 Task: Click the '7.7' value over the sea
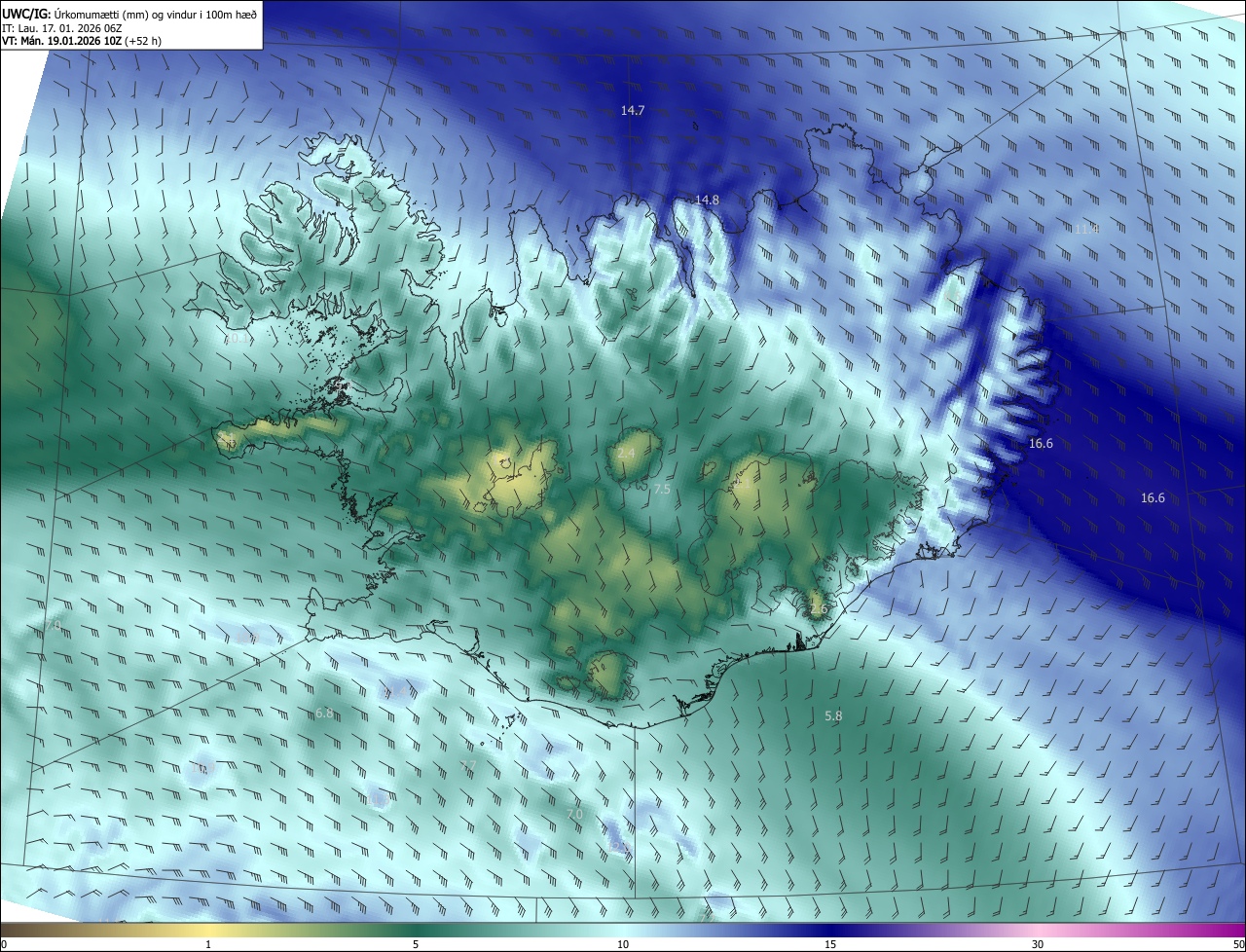468,765
